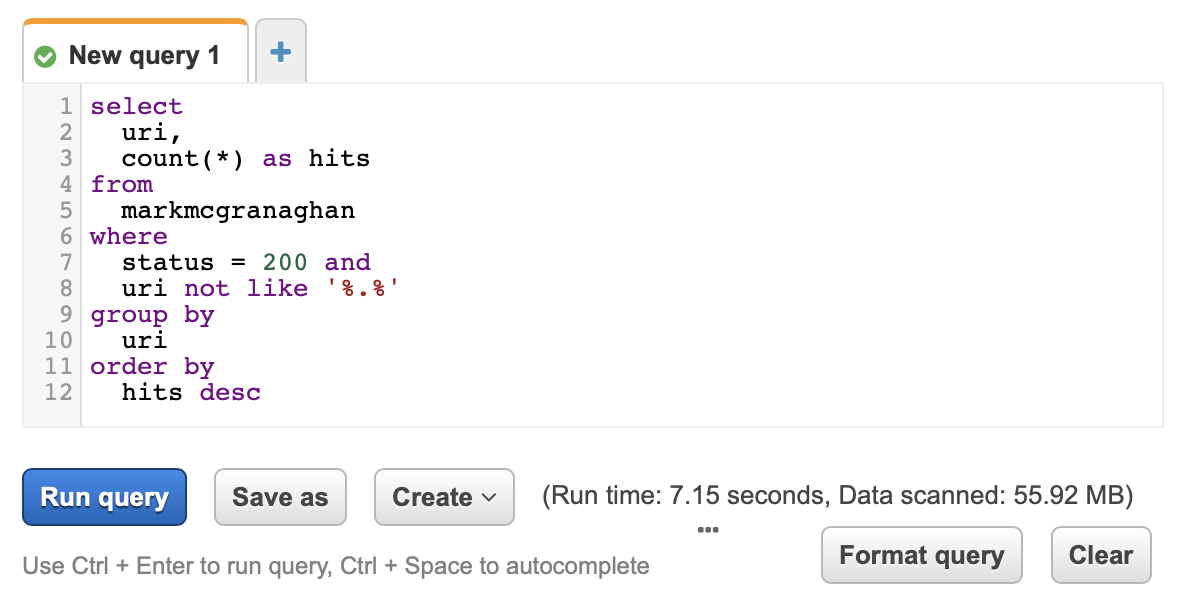Click the Format query button
The width and height of the screenshot is (1190, 595).
[921, 556]
